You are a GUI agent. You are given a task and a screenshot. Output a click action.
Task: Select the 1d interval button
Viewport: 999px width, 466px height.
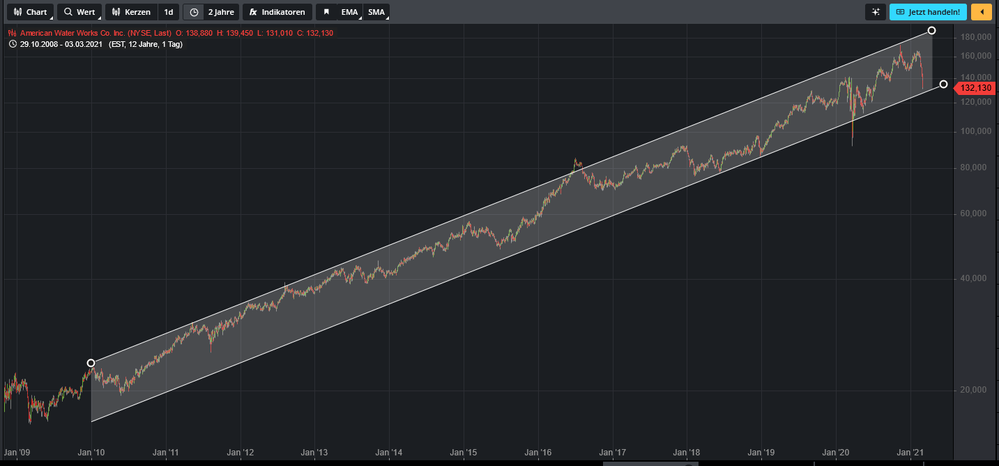coord(168,12)
